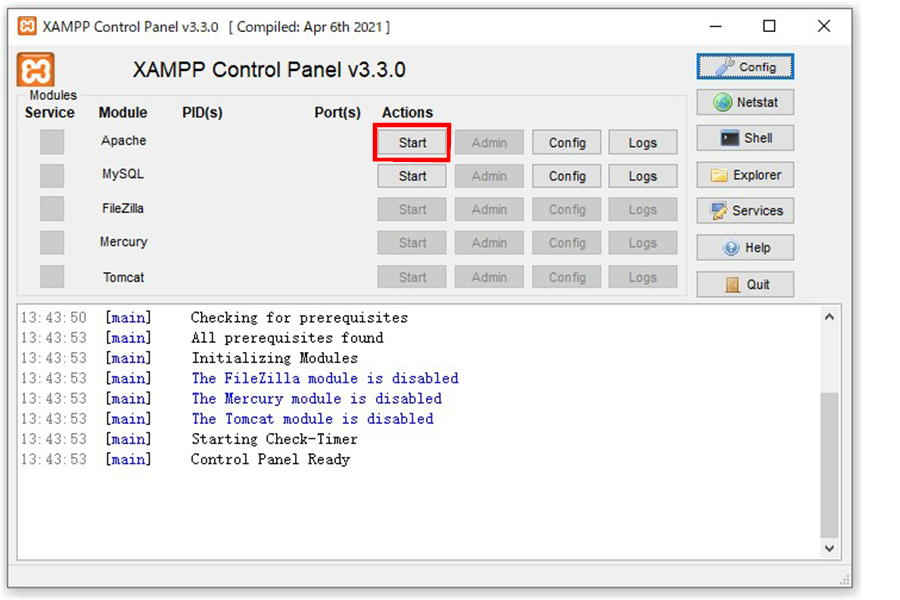Toggle the MySQL service checkbox

[x=52, y=176]
